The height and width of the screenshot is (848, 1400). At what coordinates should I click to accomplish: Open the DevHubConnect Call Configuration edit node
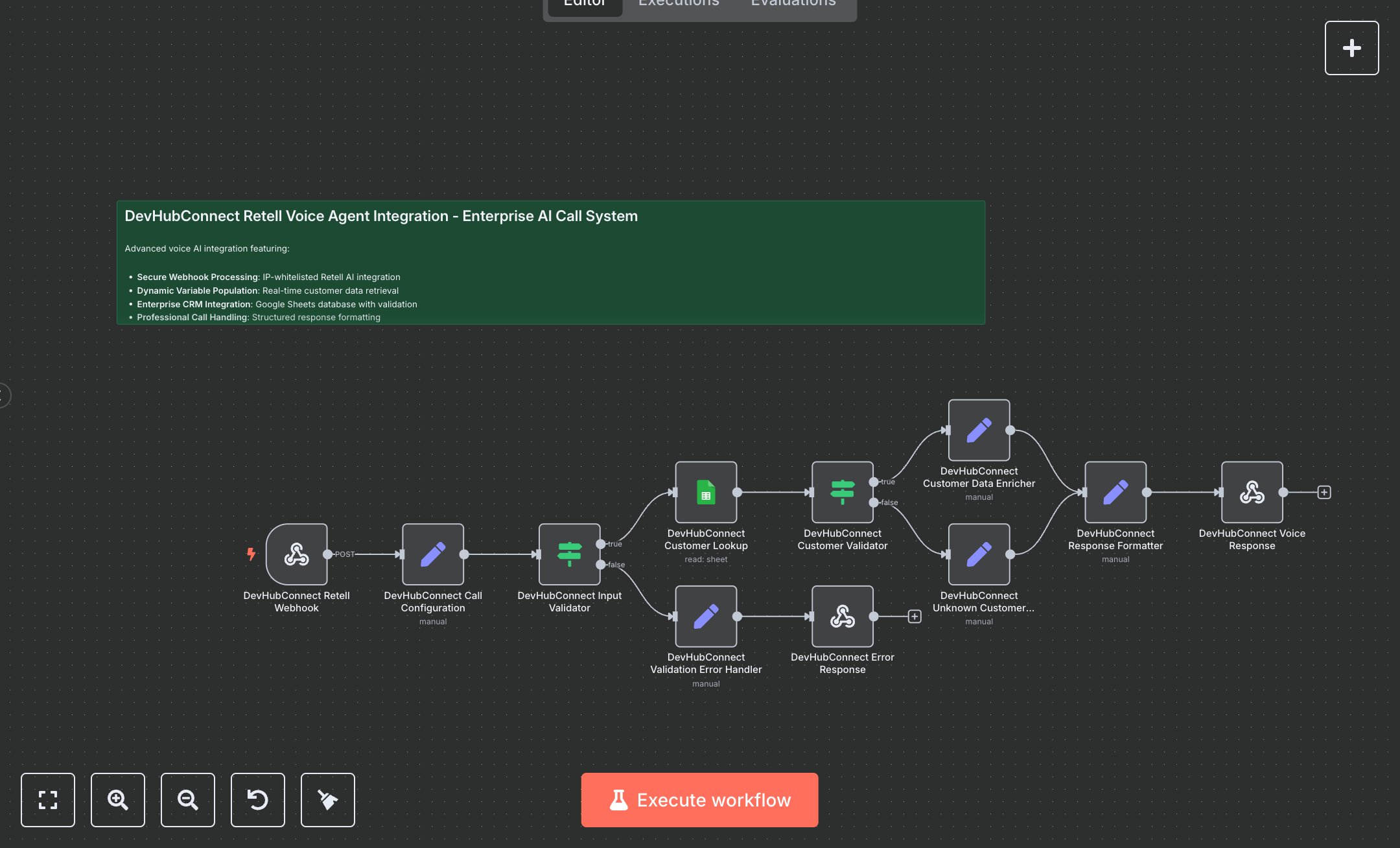(433, 554)
